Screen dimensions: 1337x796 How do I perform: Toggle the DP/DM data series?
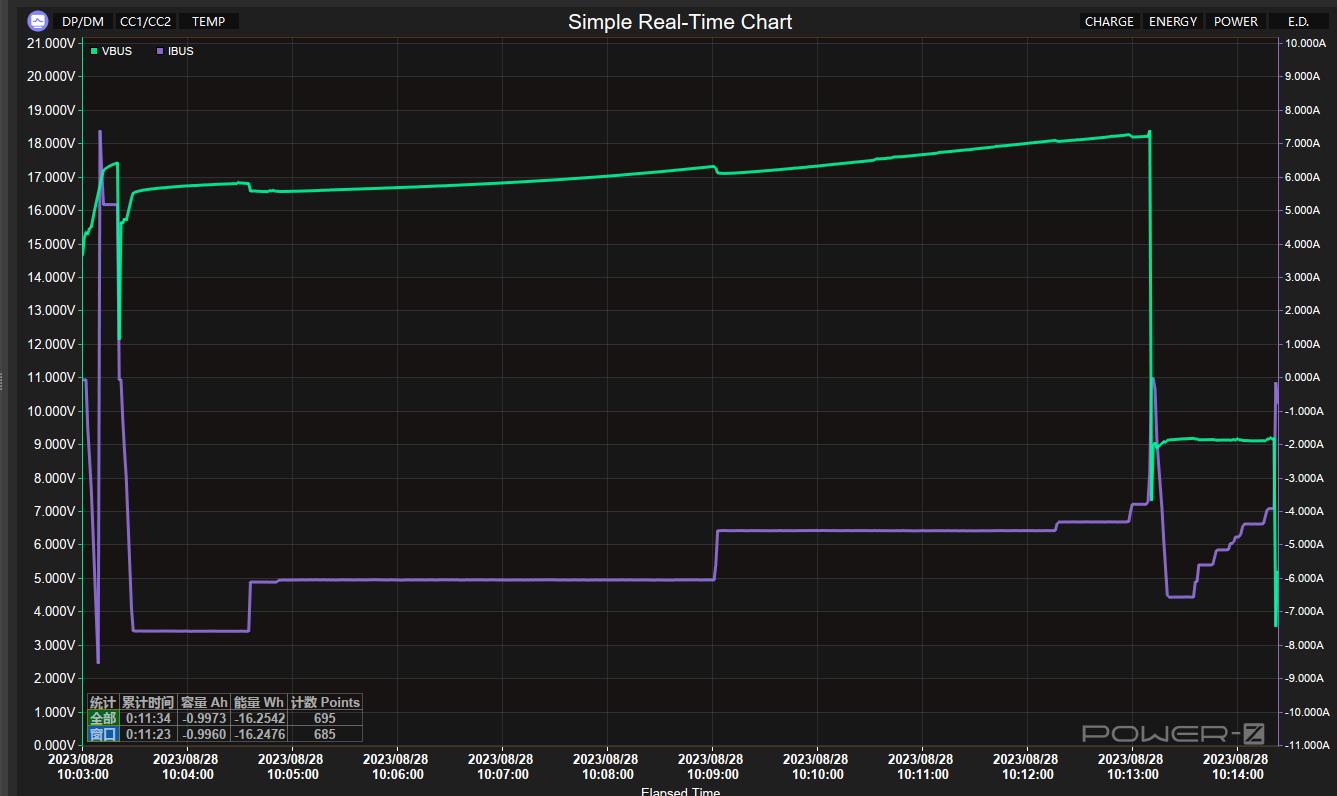point(82,21)
